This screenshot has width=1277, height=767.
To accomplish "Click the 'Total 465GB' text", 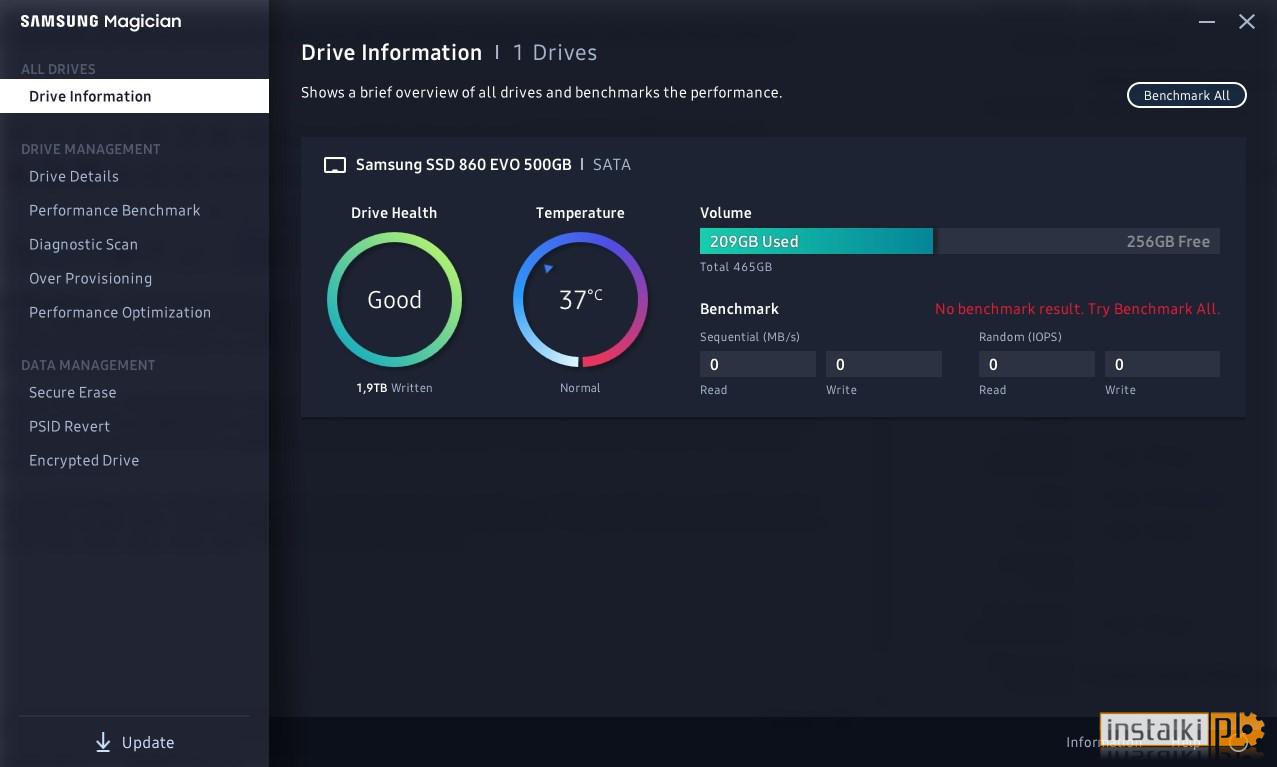I will coord(736,267).
